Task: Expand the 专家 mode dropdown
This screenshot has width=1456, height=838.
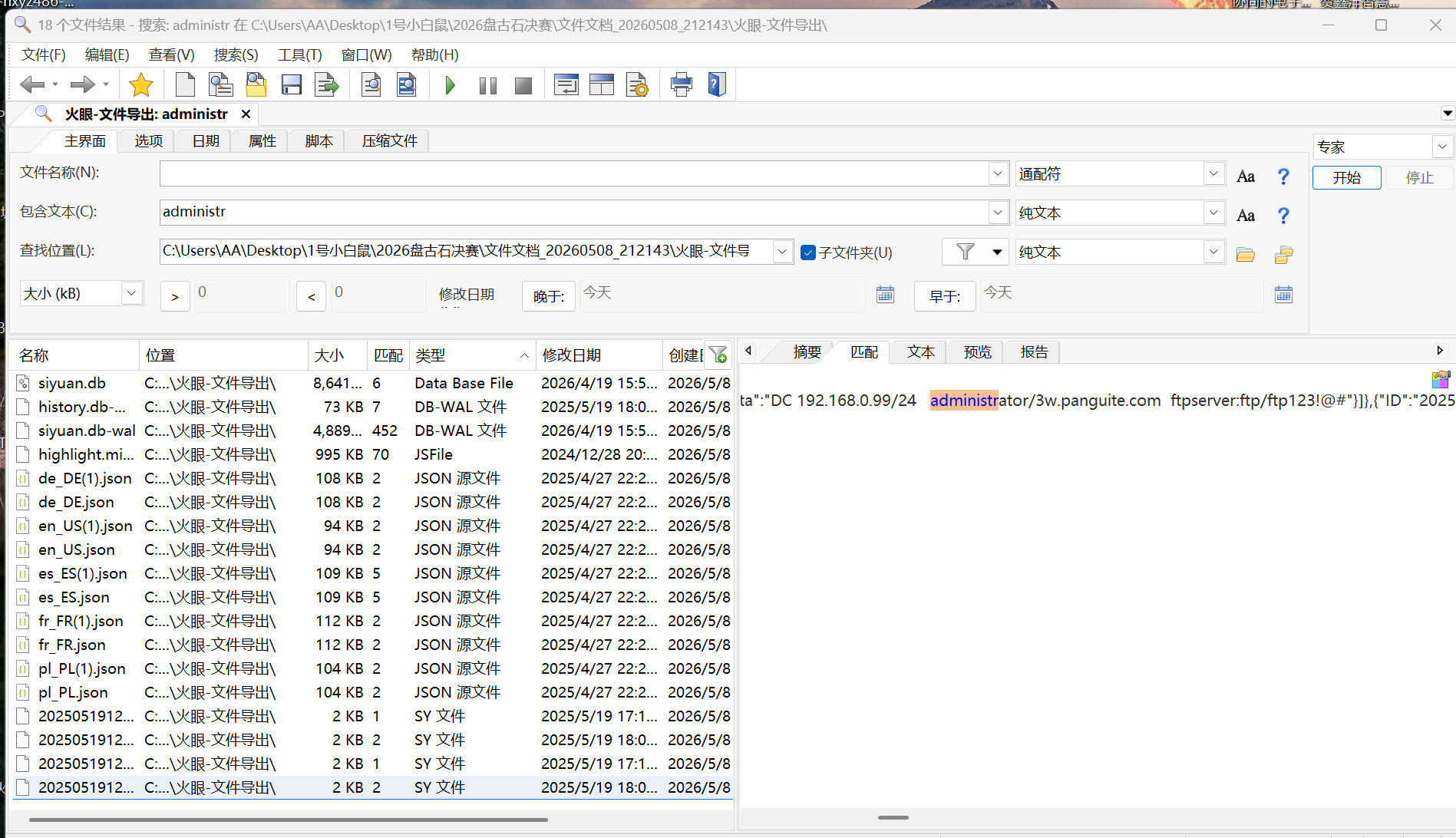Action: click(x=1442, y=147)
